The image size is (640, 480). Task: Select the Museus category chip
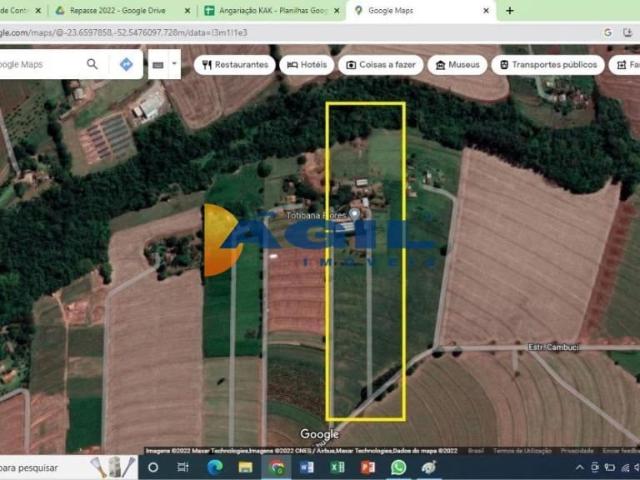(x=457, y=65)
